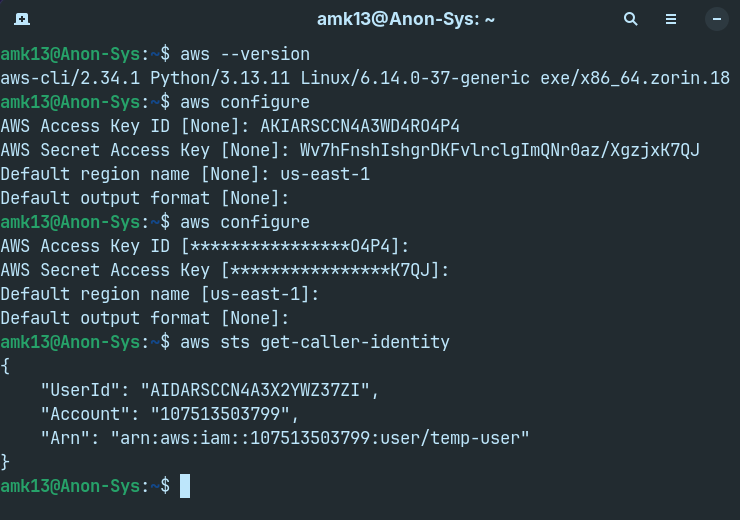Screen dimensions: 740x520
Task: Select the "Account" key in JSON output
Action: [x=85, y=414]
